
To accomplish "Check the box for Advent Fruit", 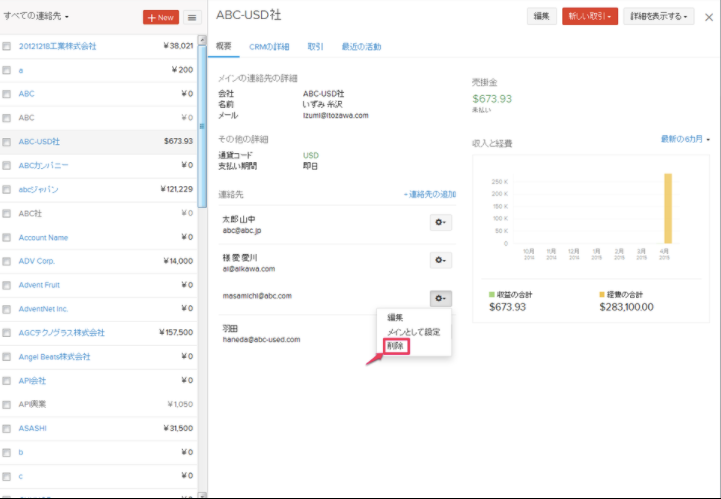I will pos(7,285).
